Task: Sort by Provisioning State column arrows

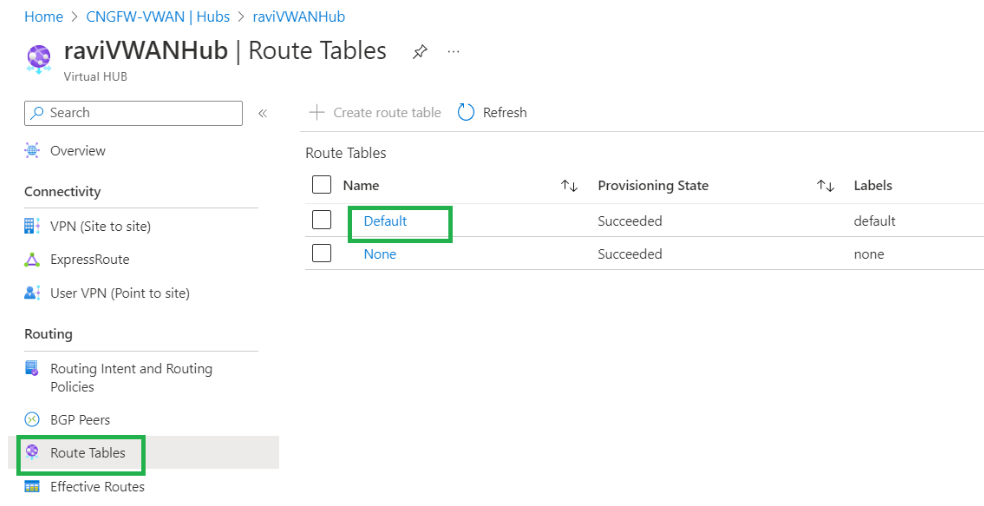Action: pos(825,186)
